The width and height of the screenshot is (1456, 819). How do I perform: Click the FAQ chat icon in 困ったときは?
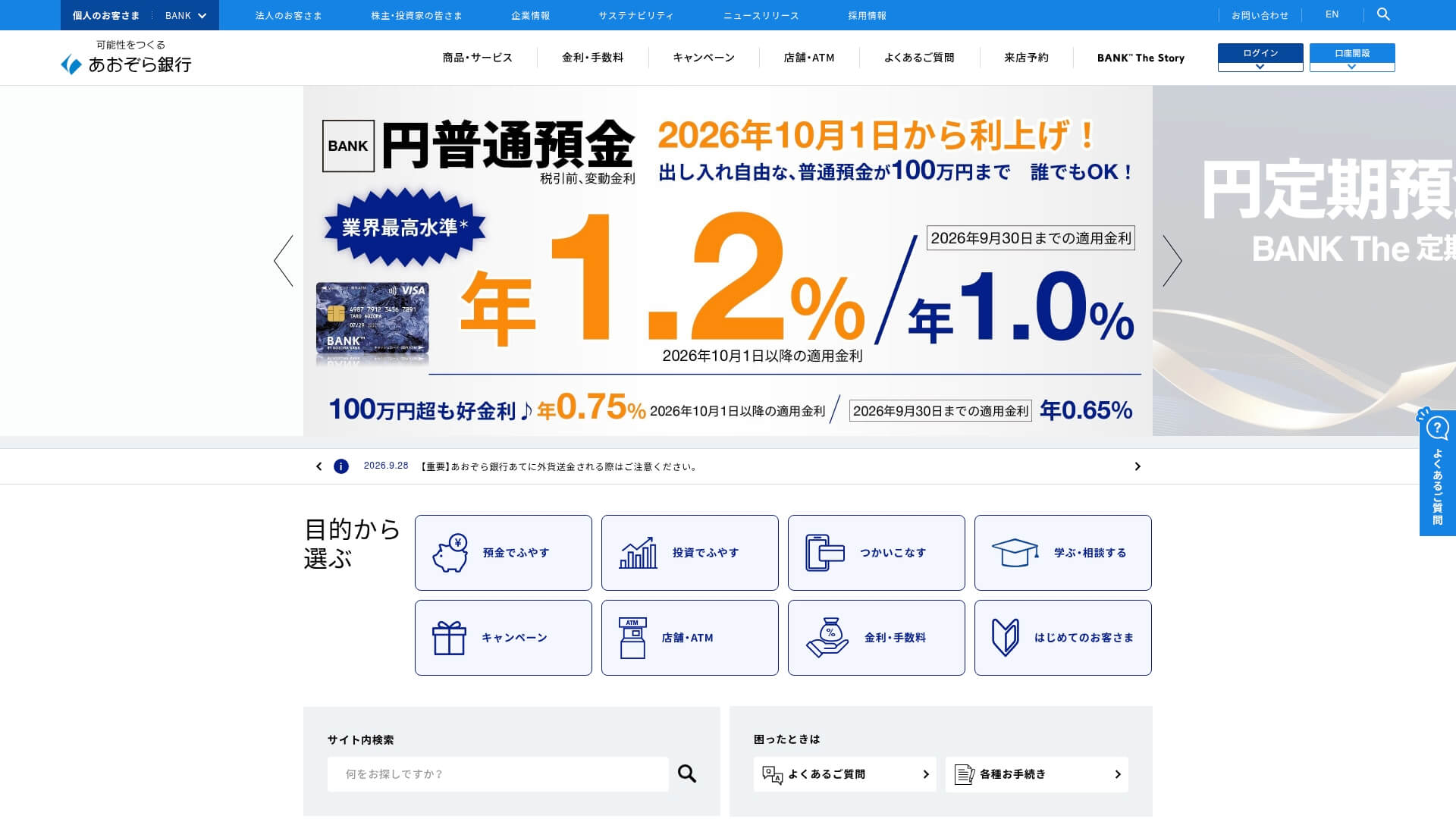pos(772,774)
